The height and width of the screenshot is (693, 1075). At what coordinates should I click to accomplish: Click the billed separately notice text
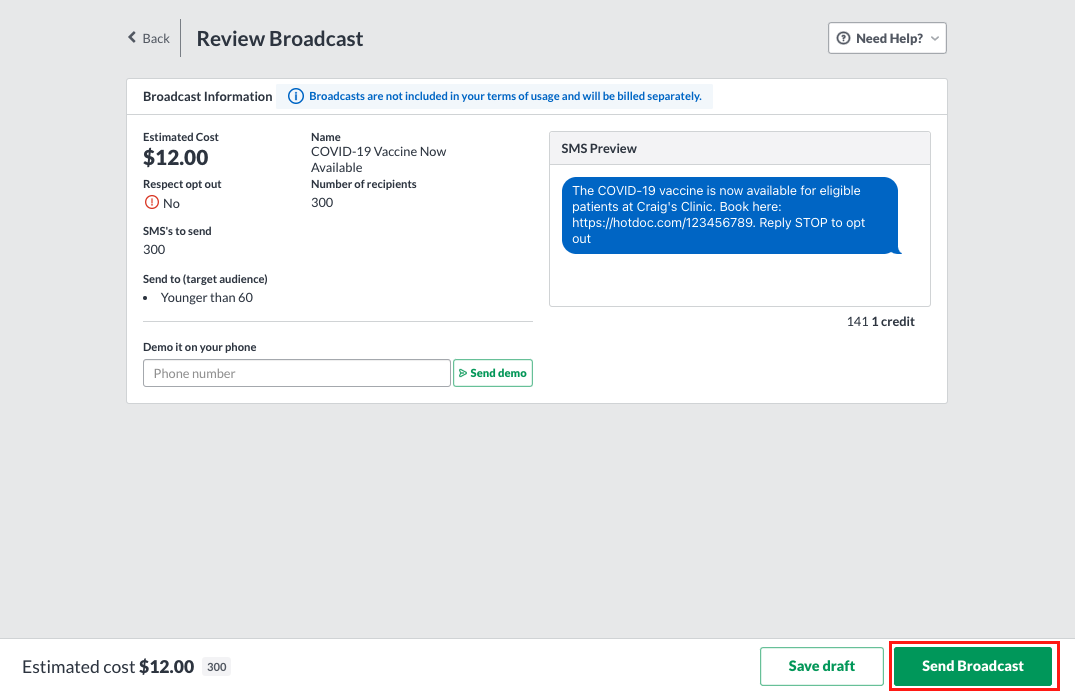pos(505,96)
